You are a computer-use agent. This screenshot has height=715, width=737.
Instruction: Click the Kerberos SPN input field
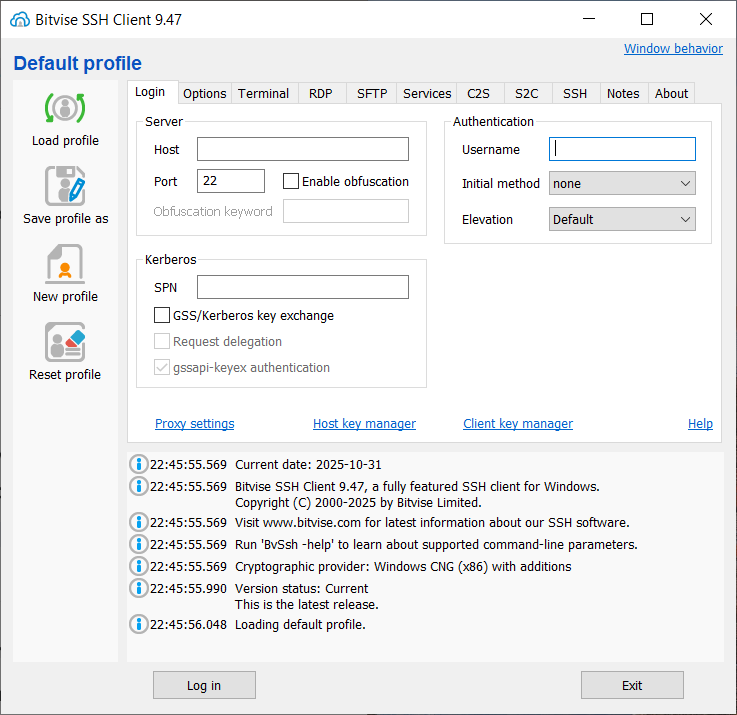coord(303,287)
